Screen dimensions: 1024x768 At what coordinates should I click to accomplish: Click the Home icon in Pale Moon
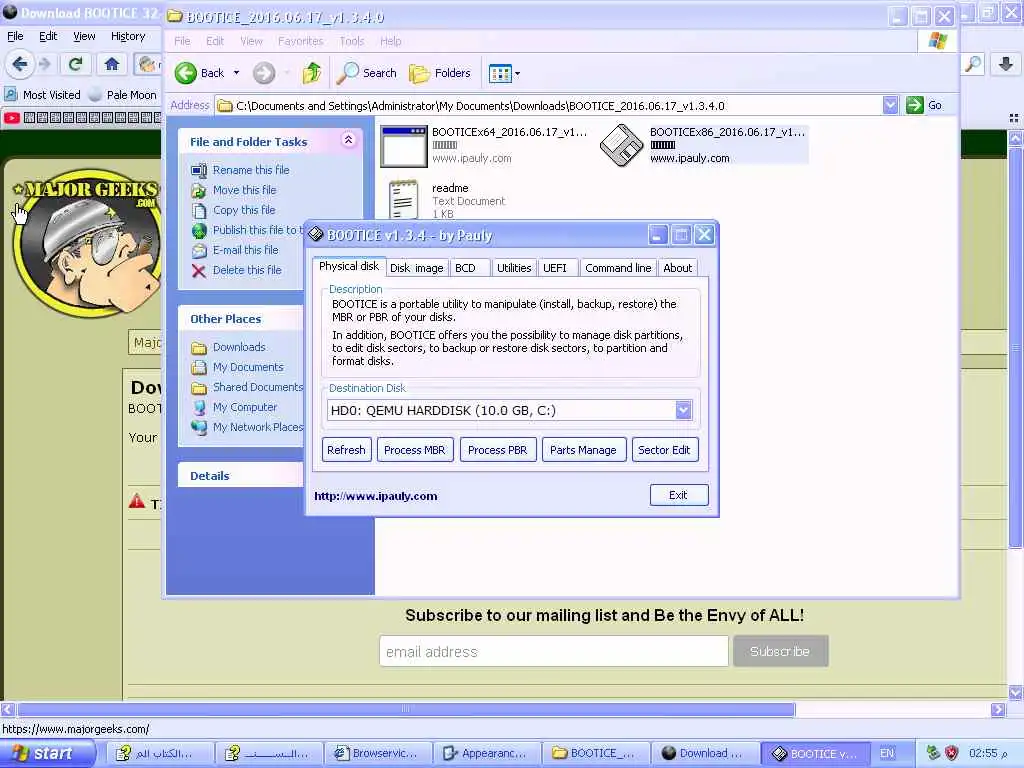(x=112, y=64)
